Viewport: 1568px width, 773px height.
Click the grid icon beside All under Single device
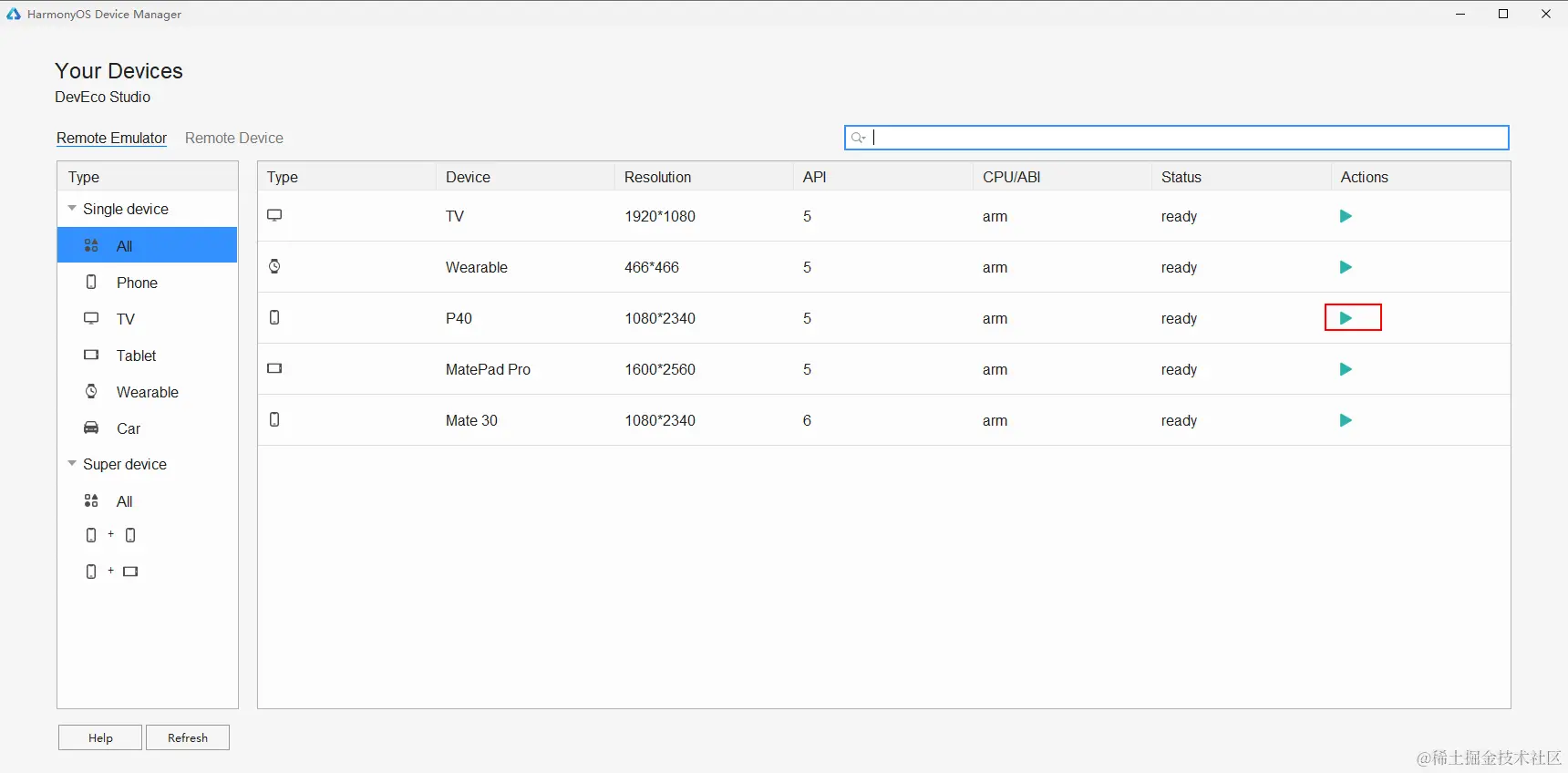click(x=91, y=245)
